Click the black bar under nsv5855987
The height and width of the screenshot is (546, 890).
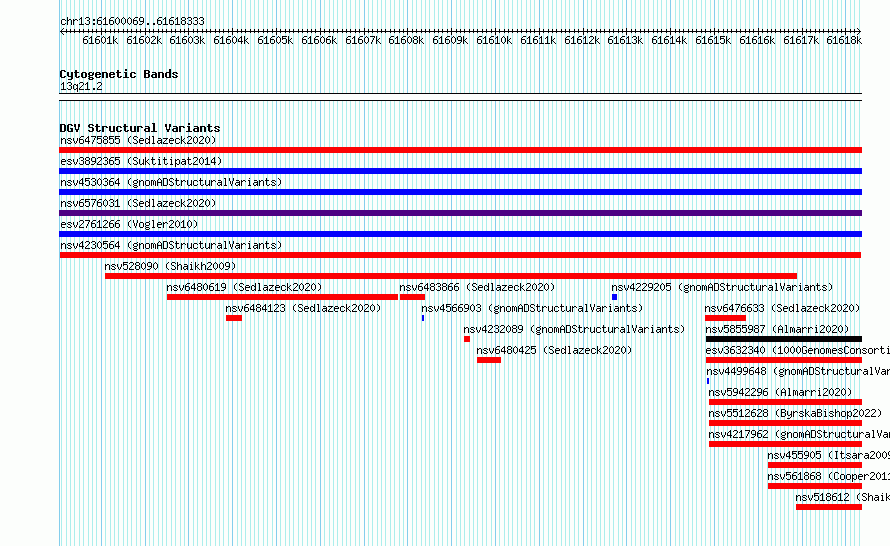point(784,339)
